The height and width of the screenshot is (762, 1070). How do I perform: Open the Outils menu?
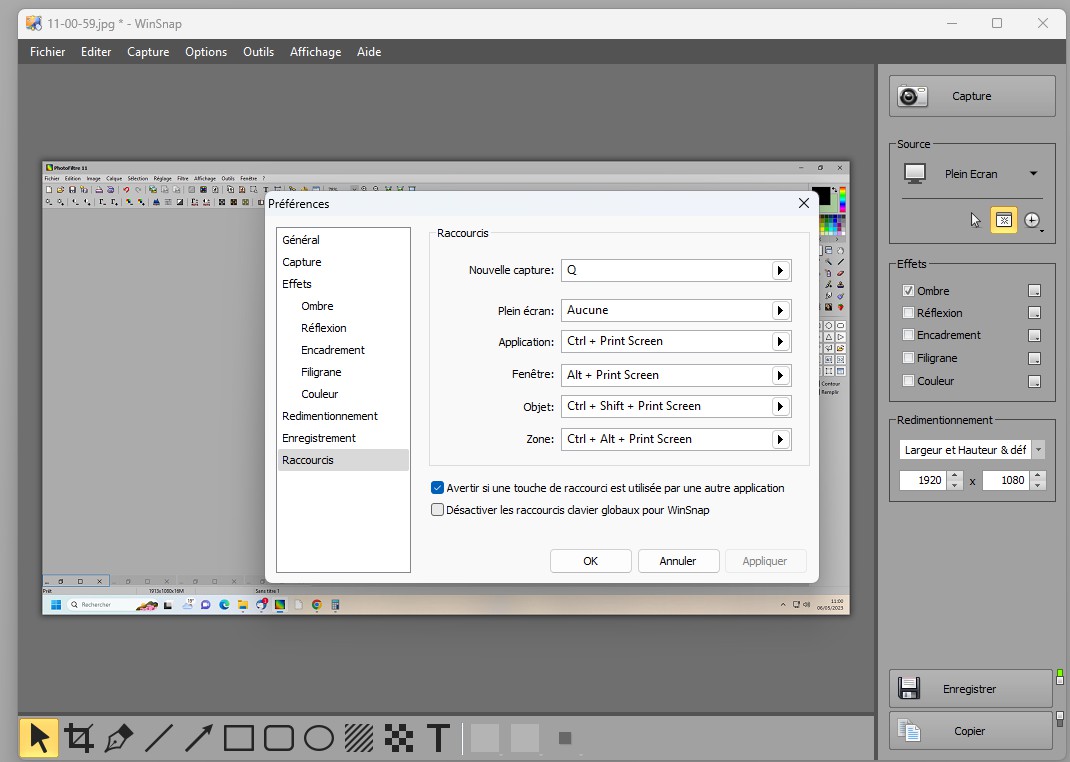coord(258,52)
